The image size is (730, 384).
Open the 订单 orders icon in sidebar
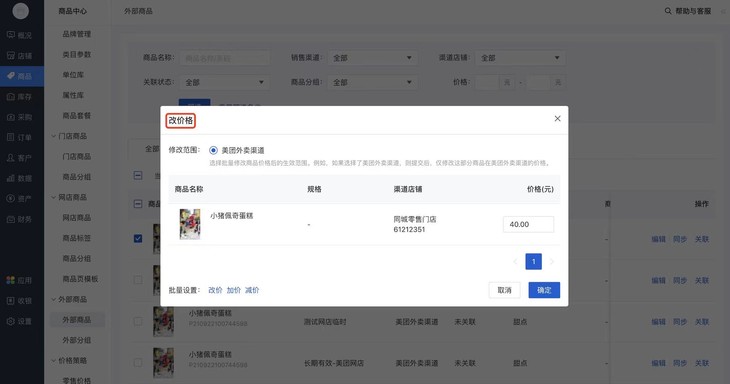tap(11, 137)
